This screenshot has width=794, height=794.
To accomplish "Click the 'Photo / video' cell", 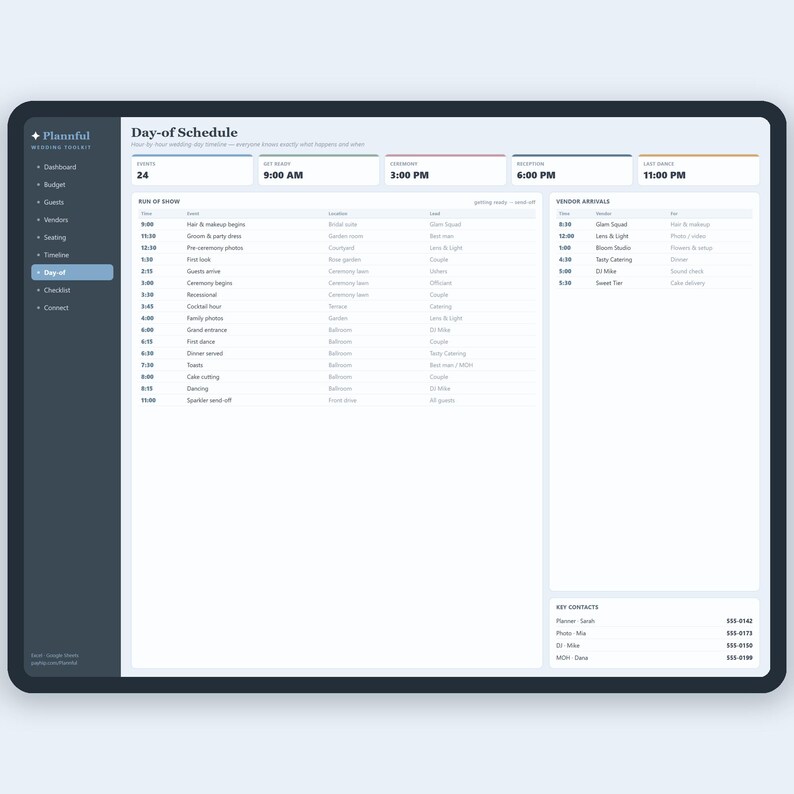I will coord(688,236).
